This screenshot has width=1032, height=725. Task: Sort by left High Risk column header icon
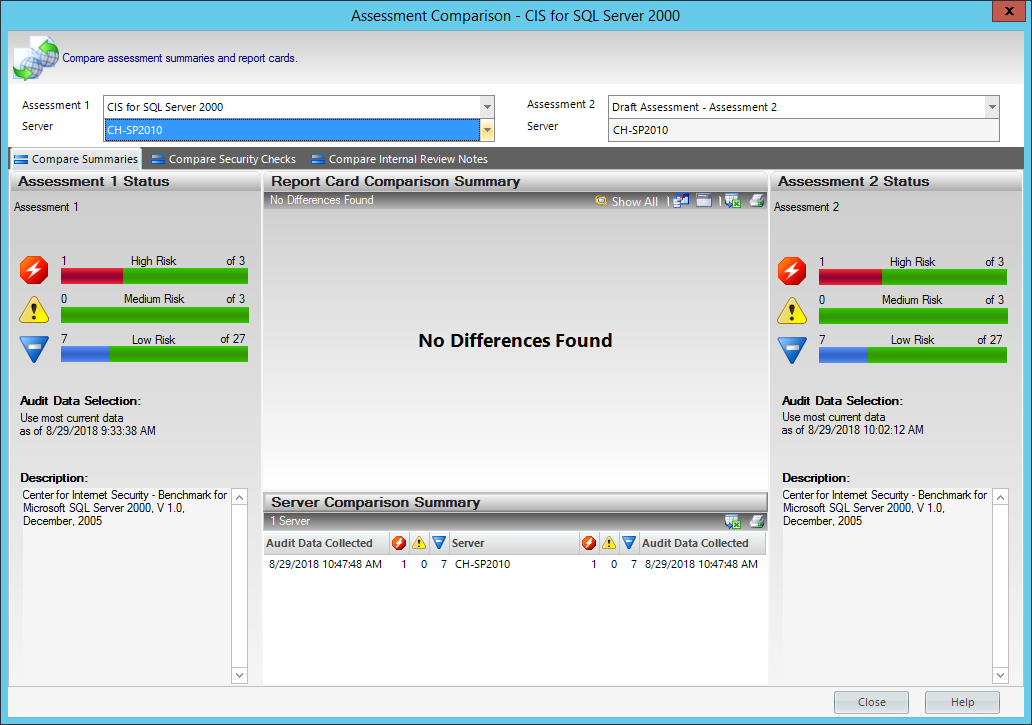[399, 543]
